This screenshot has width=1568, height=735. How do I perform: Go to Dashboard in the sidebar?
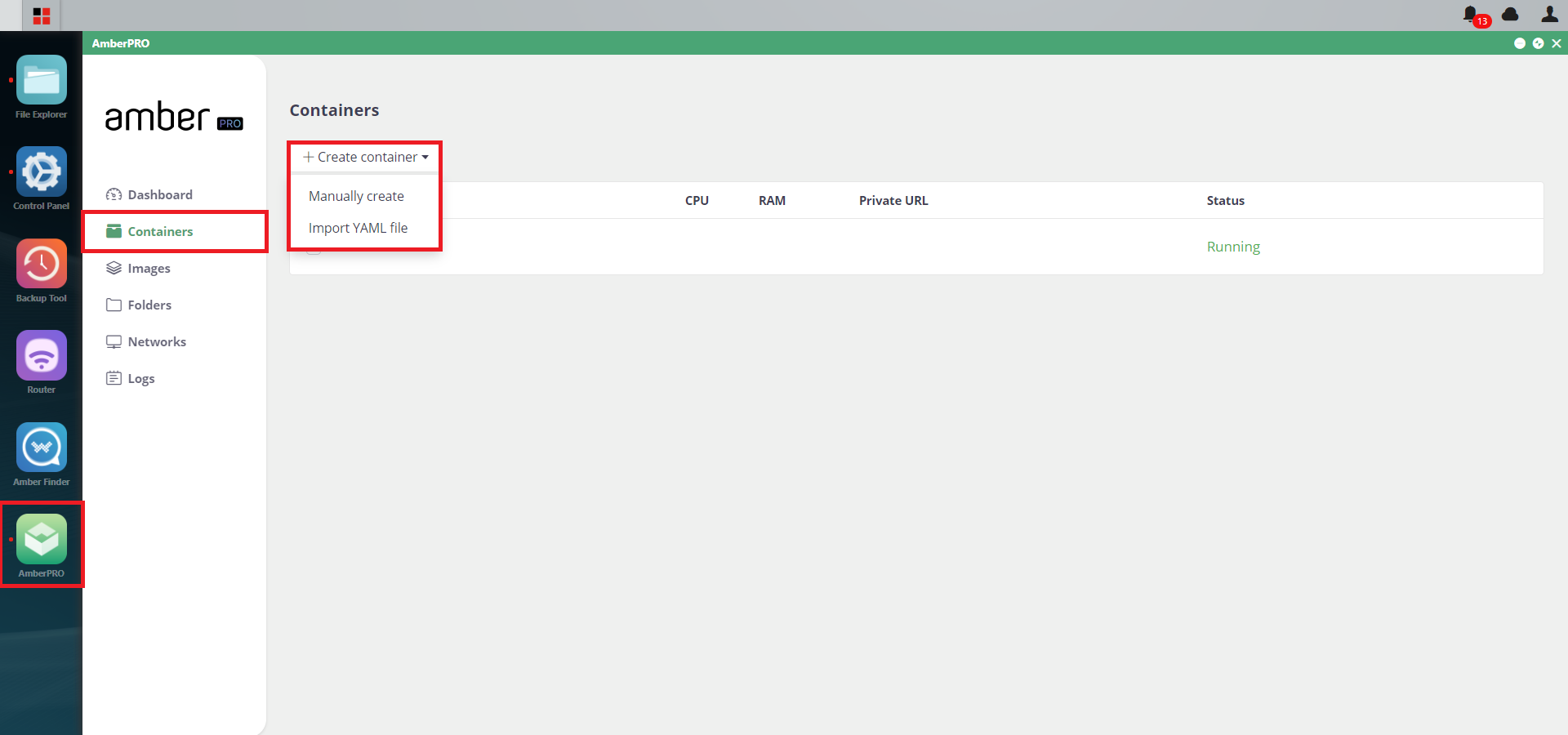coord(149,194)
